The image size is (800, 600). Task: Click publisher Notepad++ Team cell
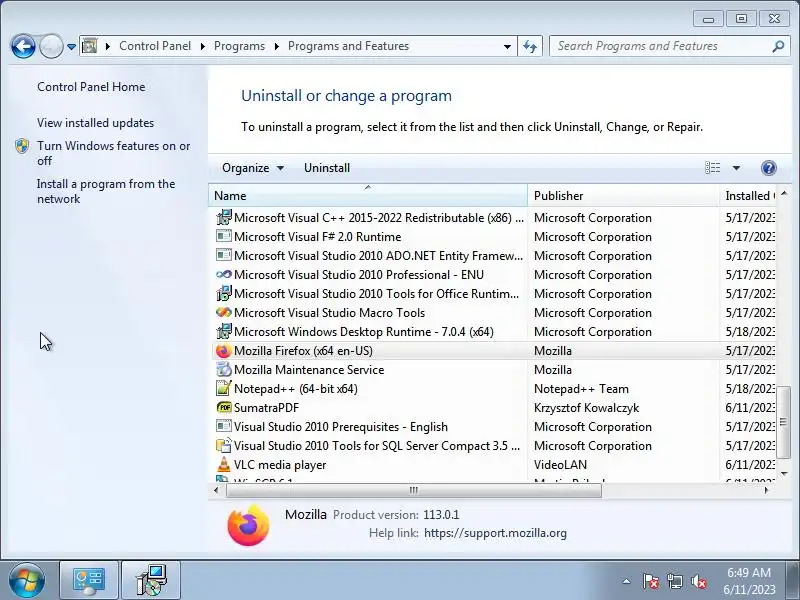tap(581, 389)
